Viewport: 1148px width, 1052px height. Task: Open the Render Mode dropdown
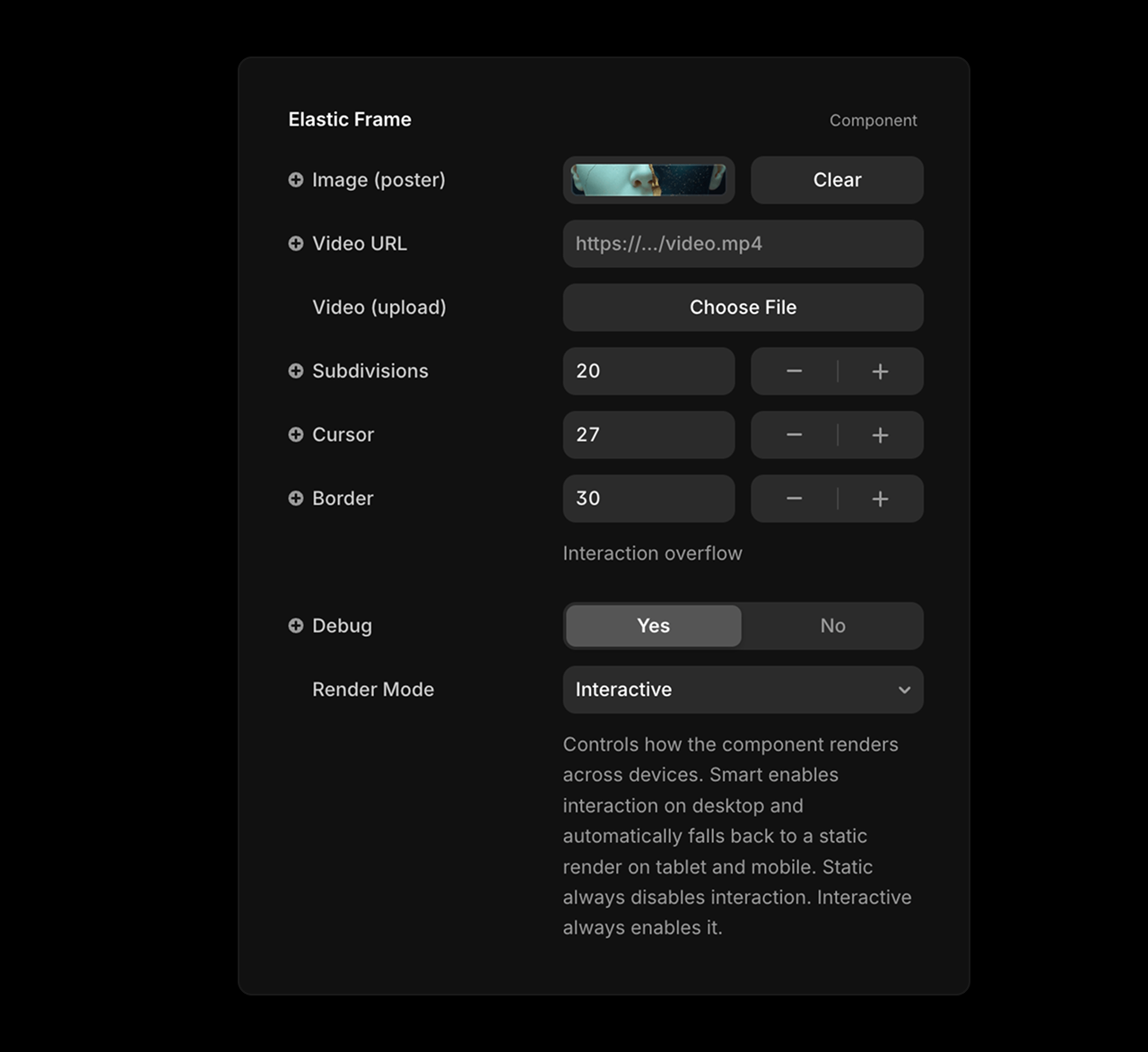coord(743,690)
